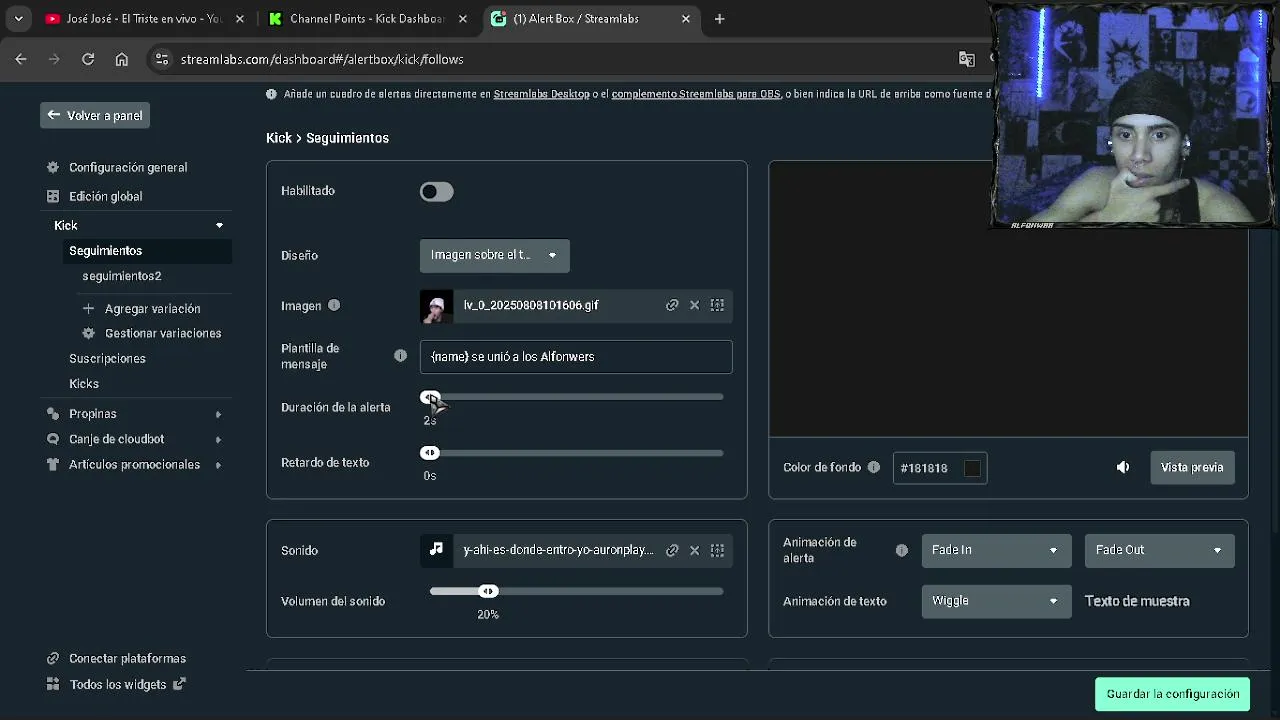1280x720 pixels.
Task: Click the Artículos promocionales shirt icon
Action: click(53, 464)
